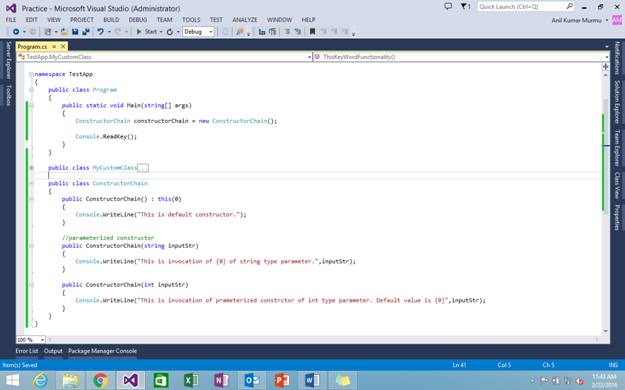Open the HELP menu
Viewport: 625px width, 390px height.
point(308,20)
